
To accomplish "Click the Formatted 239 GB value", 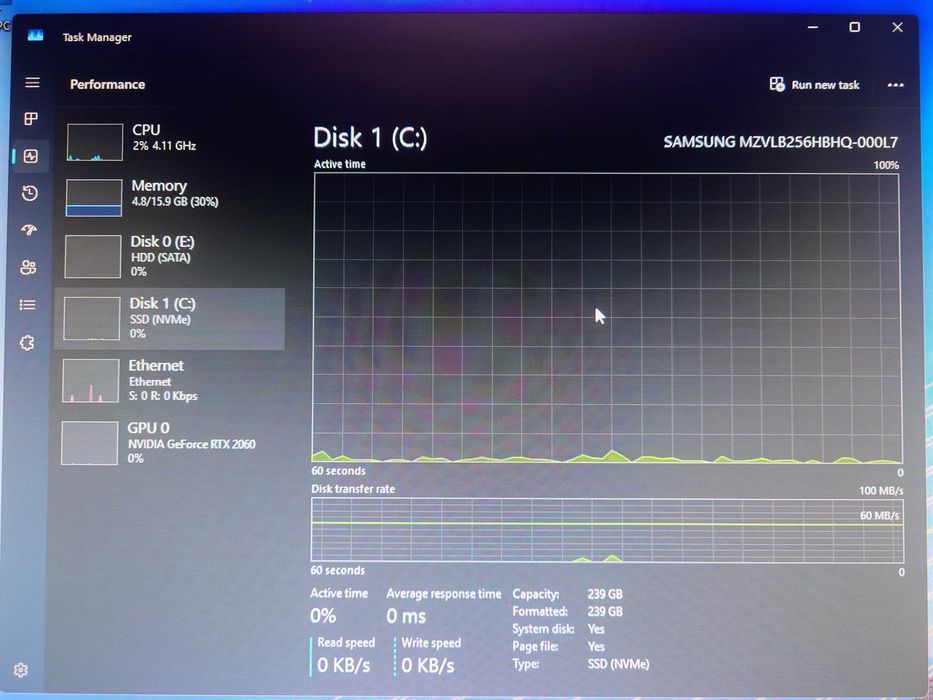I will 605,611.
